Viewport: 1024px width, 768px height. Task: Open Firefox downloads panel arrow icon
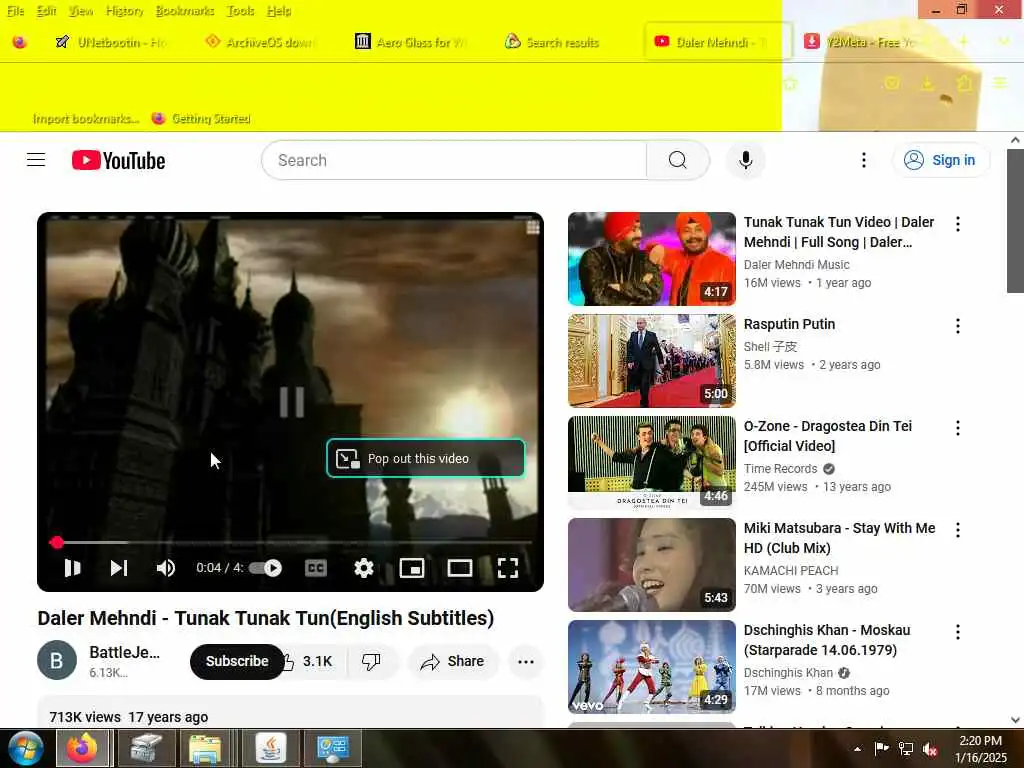pos(927,83)
